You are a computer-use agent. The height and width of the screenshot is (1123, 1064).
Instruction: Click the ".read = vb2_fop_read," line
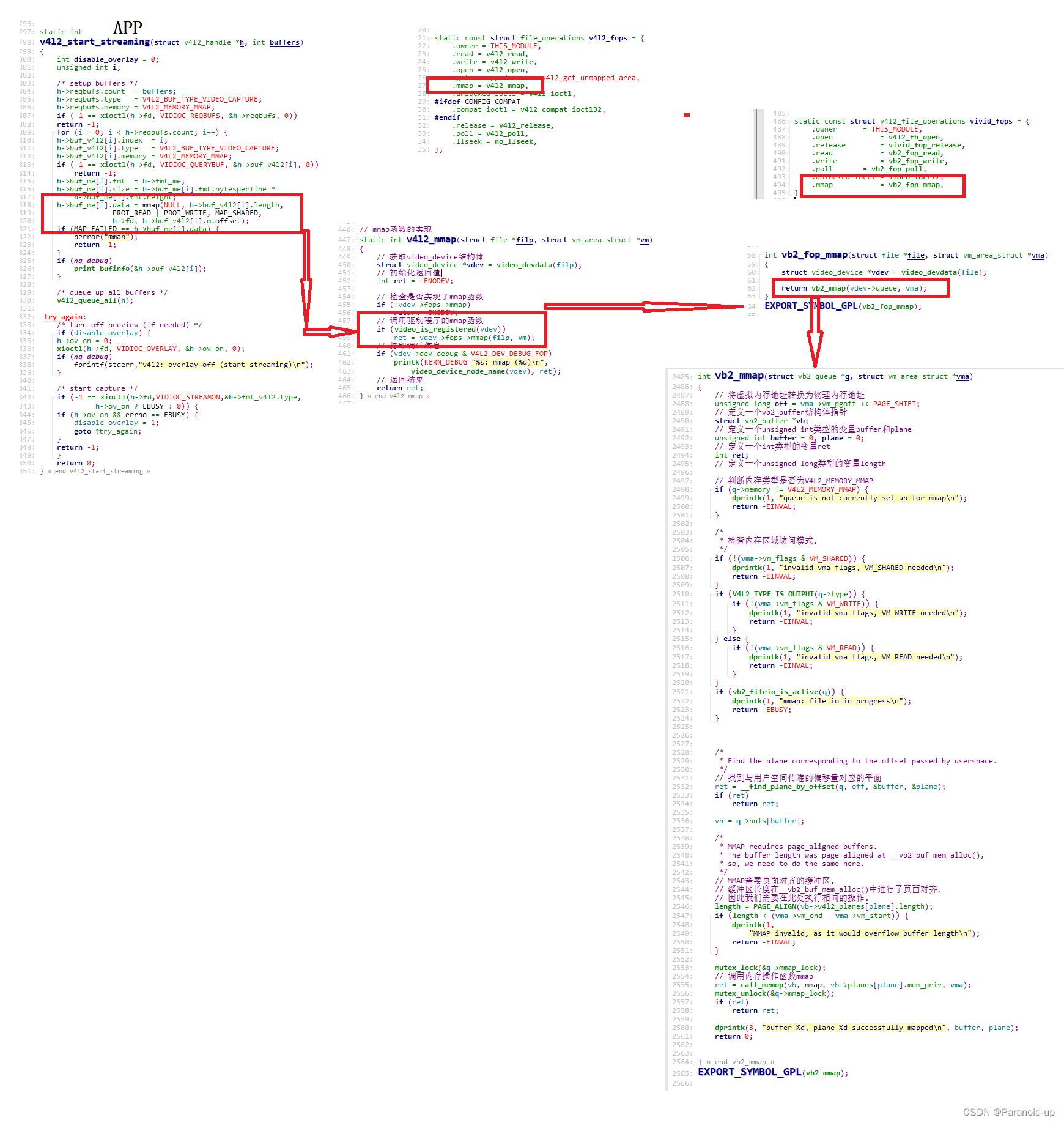click(x=877, y=153)
